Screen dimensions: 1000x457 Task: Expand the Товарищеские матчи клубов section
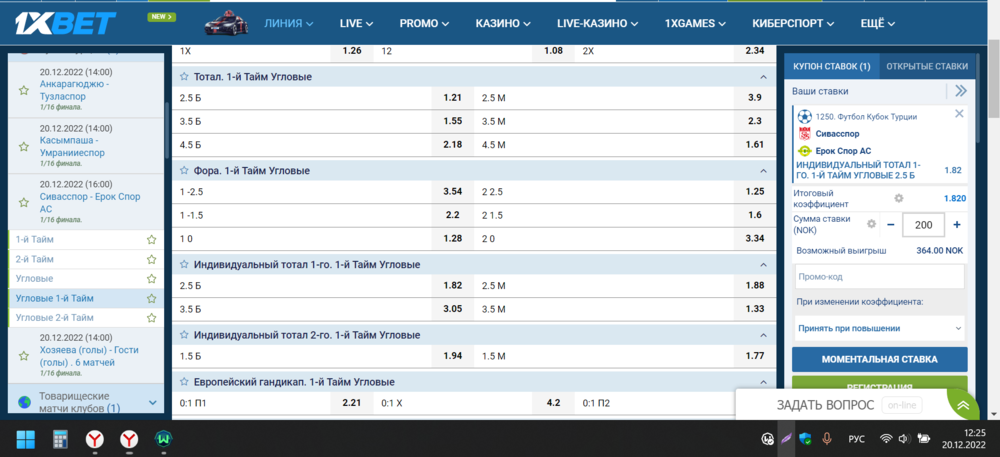pyautogui.click(x=153, y=402)
